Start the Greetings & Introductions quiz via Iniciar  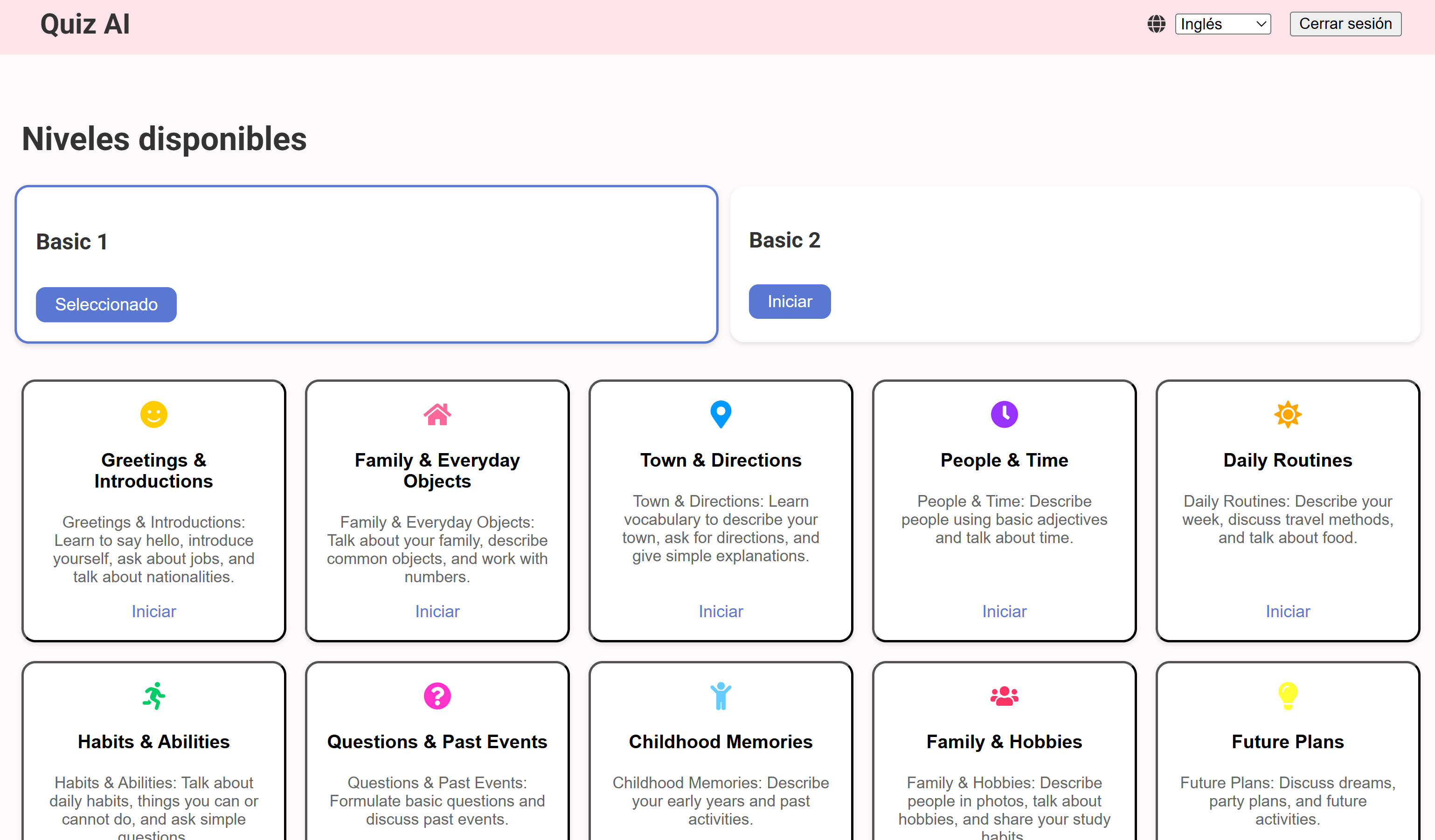point(154,611)
